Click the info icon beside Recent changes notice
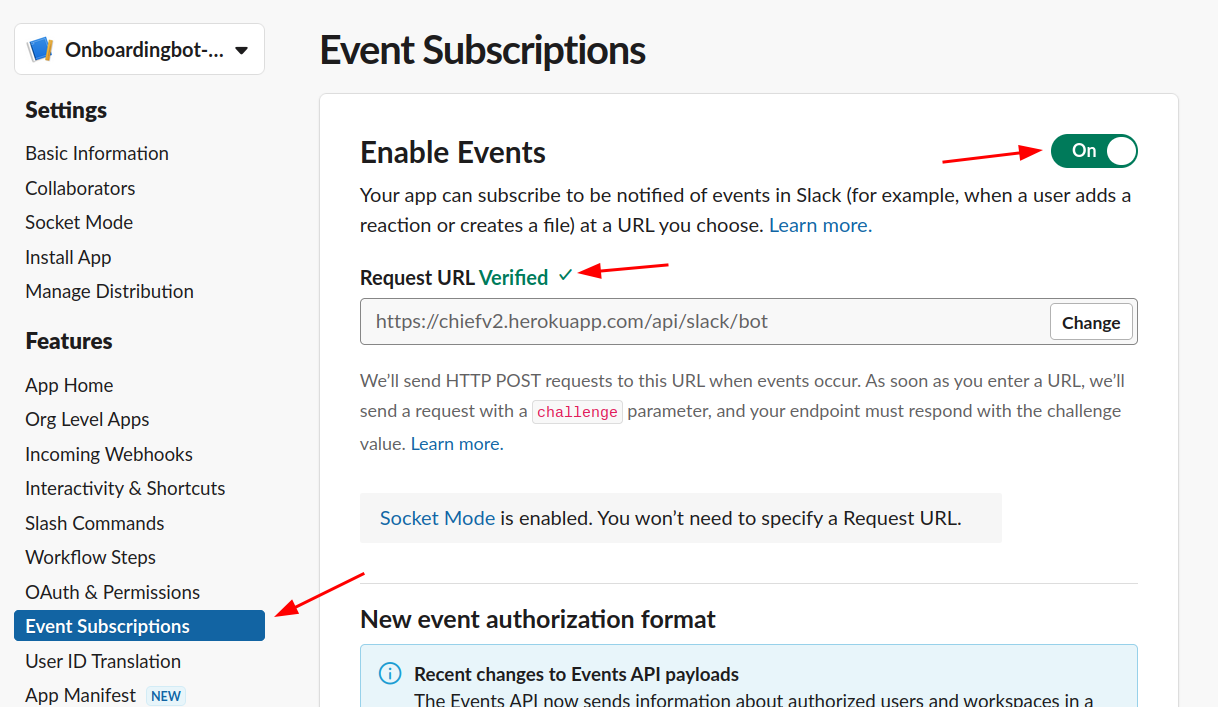The image size is (1218, 707). coord(390,673)
